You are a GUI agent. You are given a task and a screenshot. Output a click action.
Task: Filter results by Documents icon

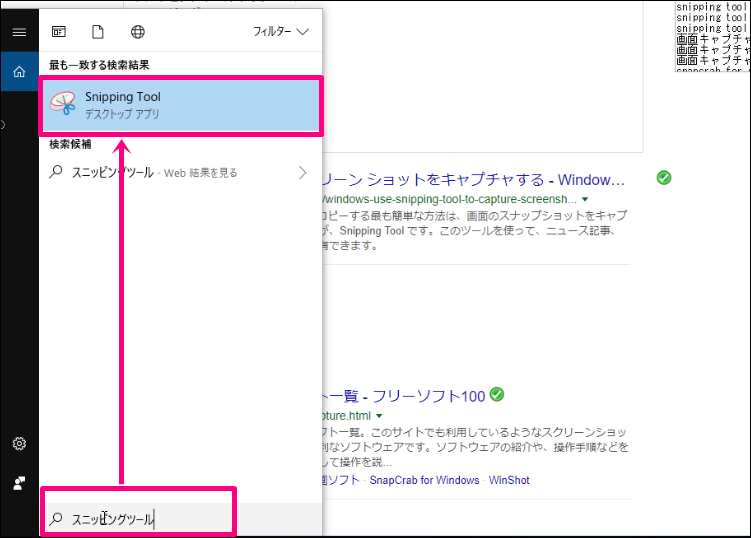pos(98,32)
